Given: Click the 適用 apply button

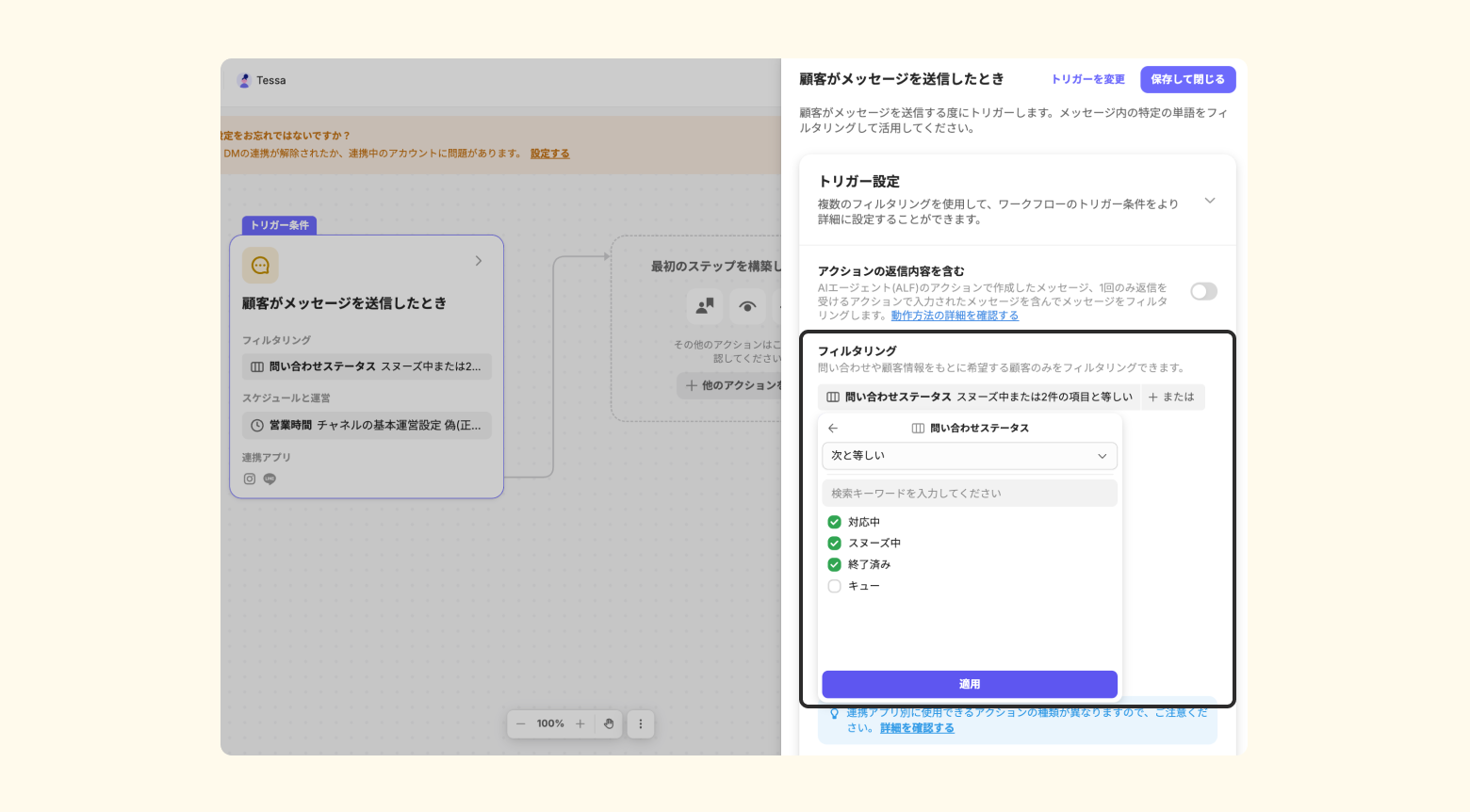Looking at the screenshot, I should pos(969,684).
